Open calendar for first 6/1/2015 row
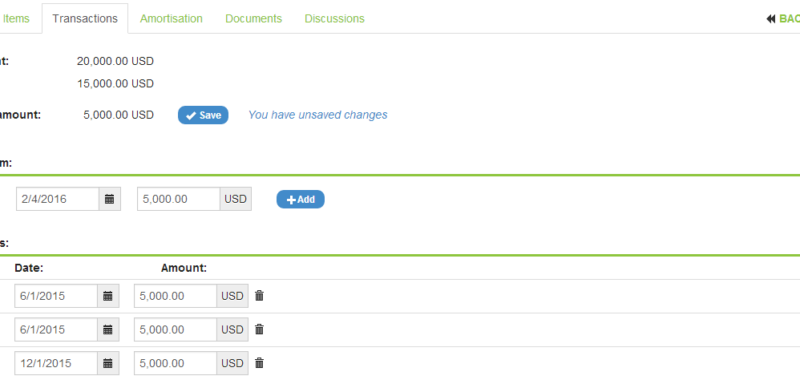 (x=108, y=296)
